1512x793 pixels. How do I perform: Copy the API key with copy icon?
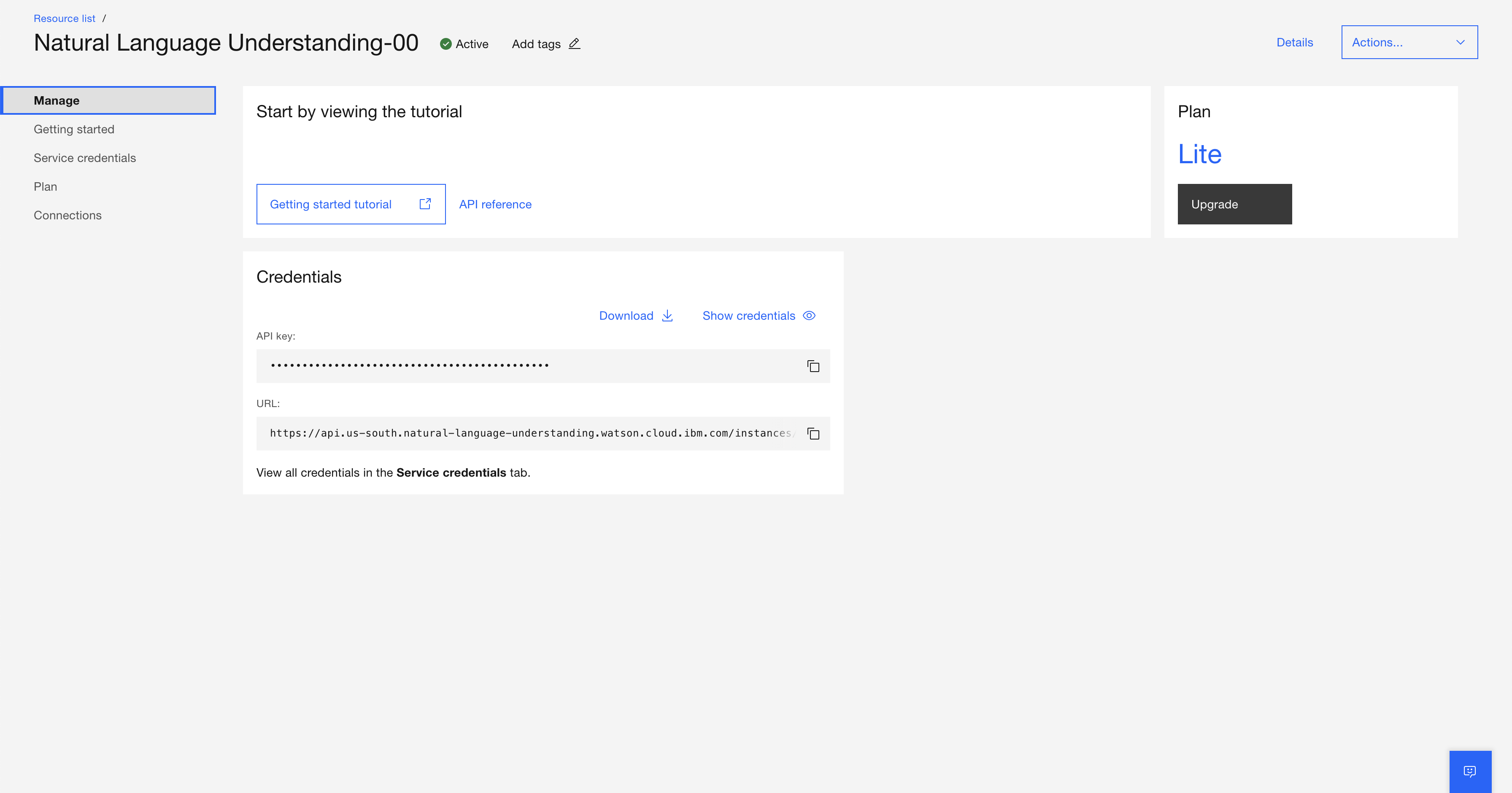[x=813, y=366]
